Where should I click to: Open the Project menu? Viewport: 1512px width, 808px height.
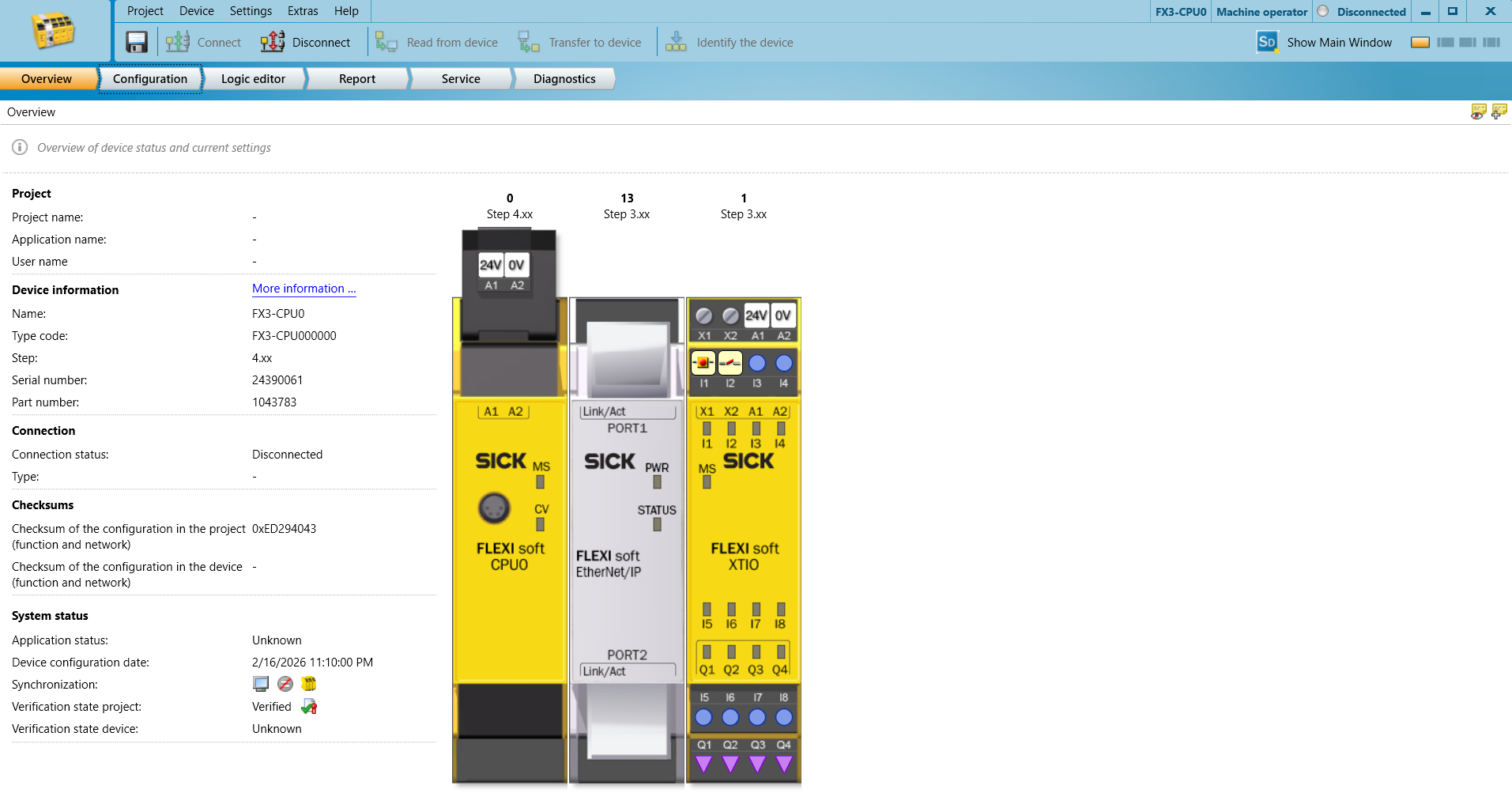point(145,11)
